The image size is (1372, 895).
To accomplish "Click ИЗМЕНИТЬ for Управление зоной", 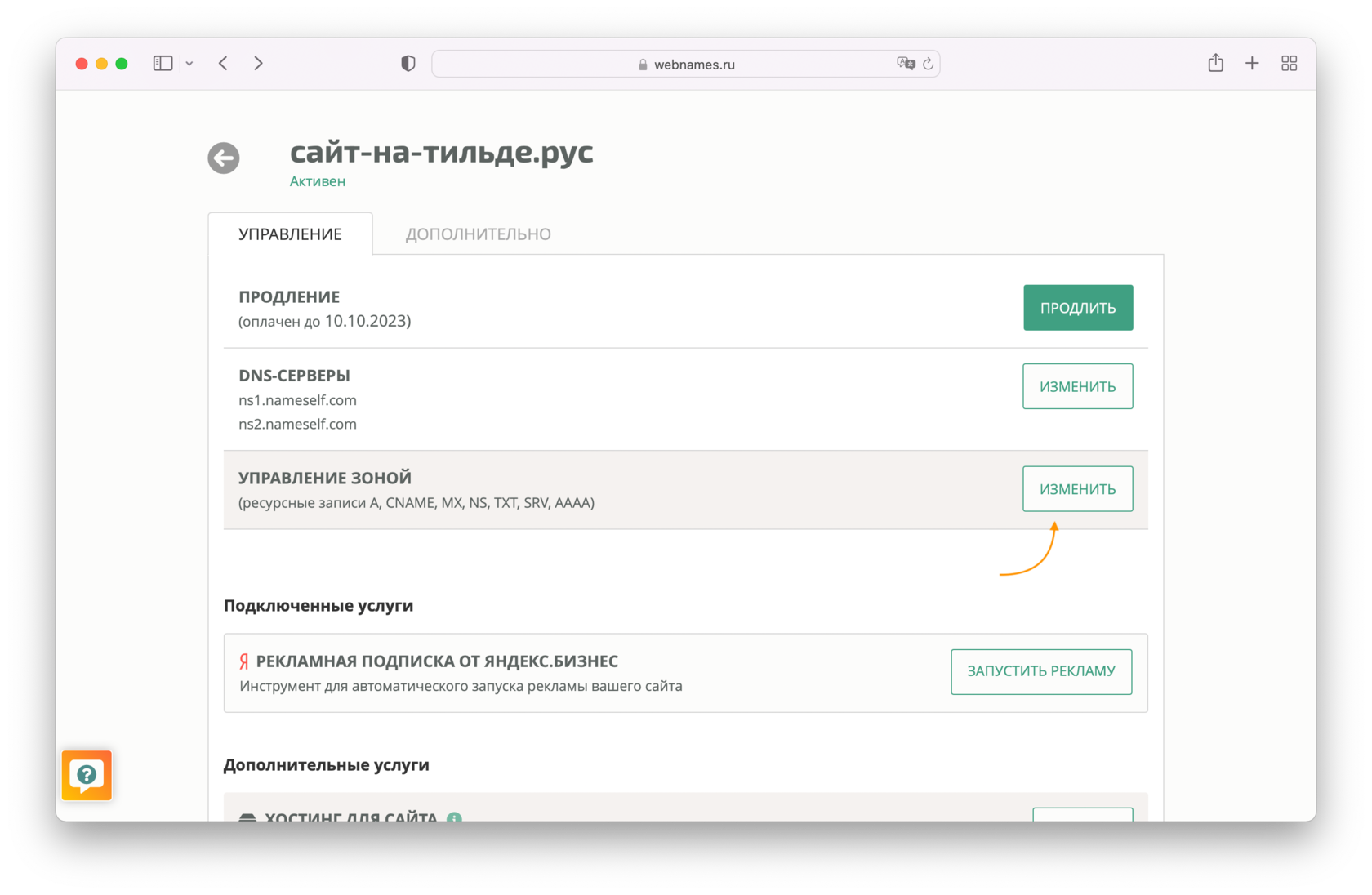I will [x=1078, y=489].
